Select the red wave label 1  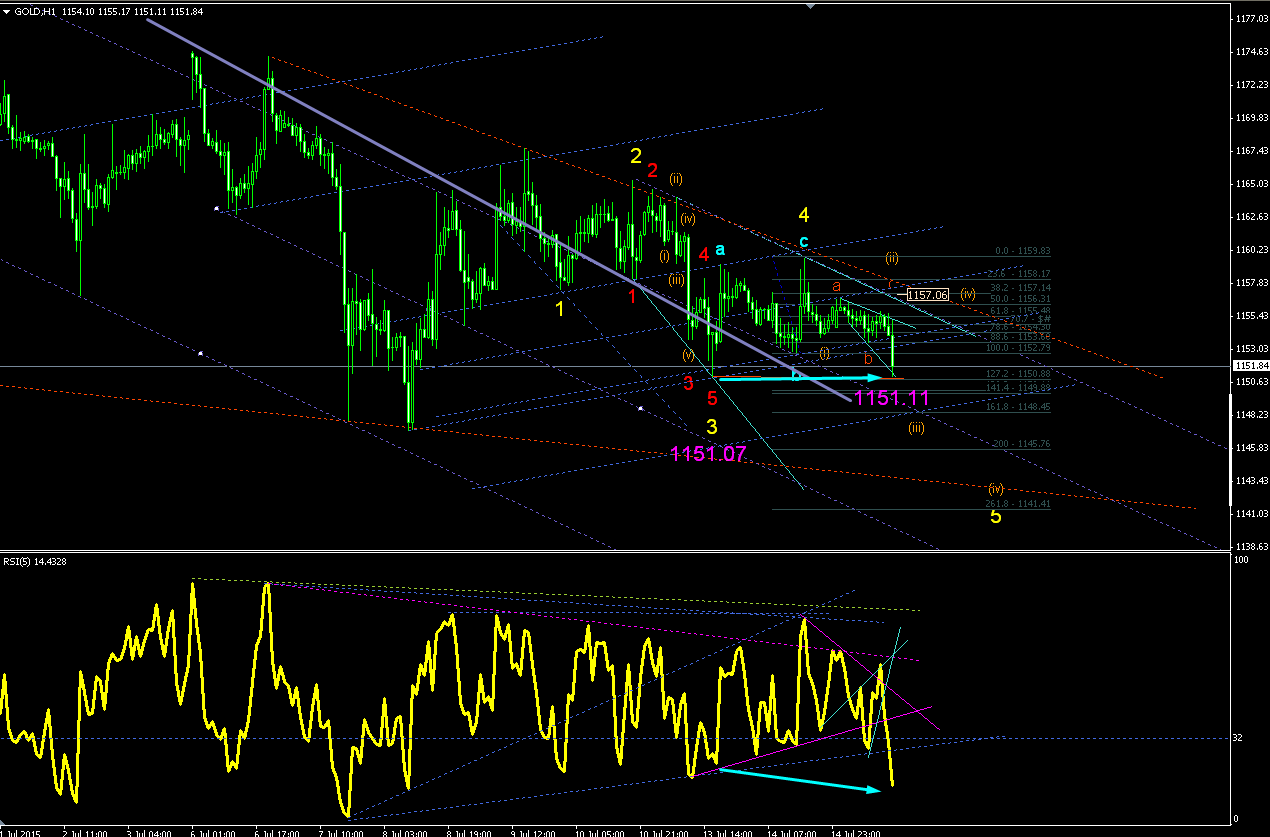point(632,295)
